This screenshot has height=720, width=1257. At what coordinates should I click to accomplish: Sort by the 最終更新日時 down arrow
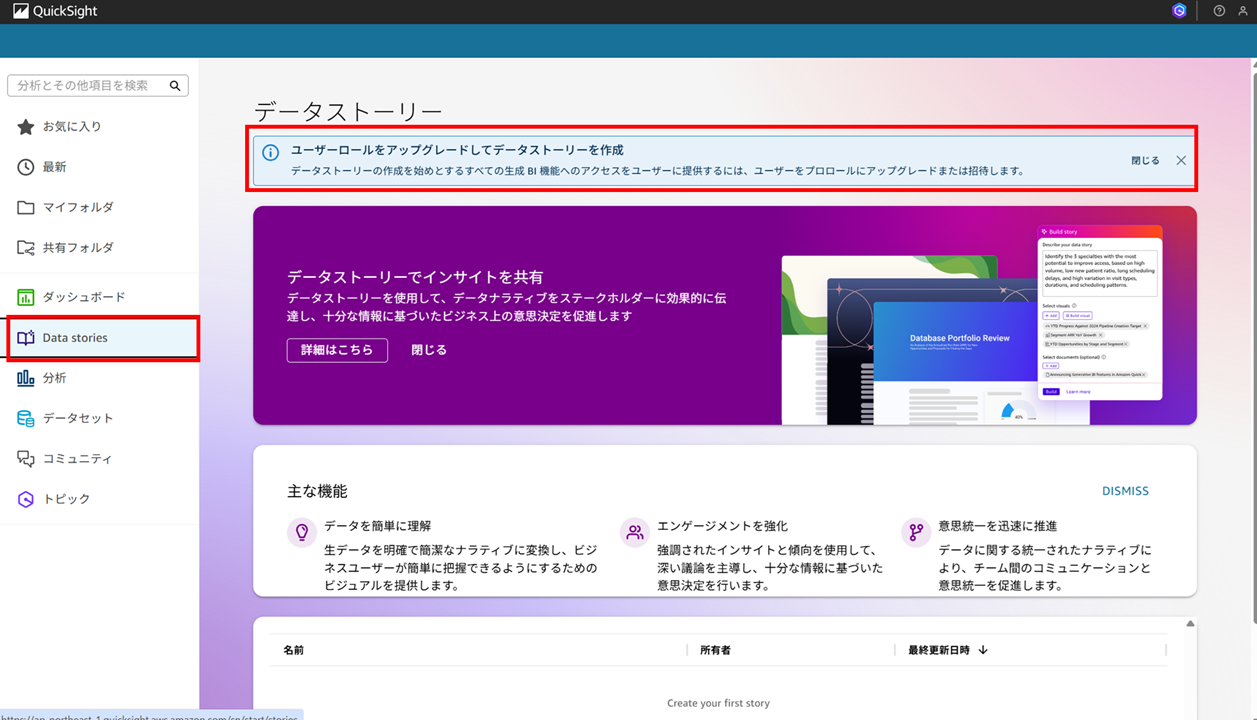point(983,650)
